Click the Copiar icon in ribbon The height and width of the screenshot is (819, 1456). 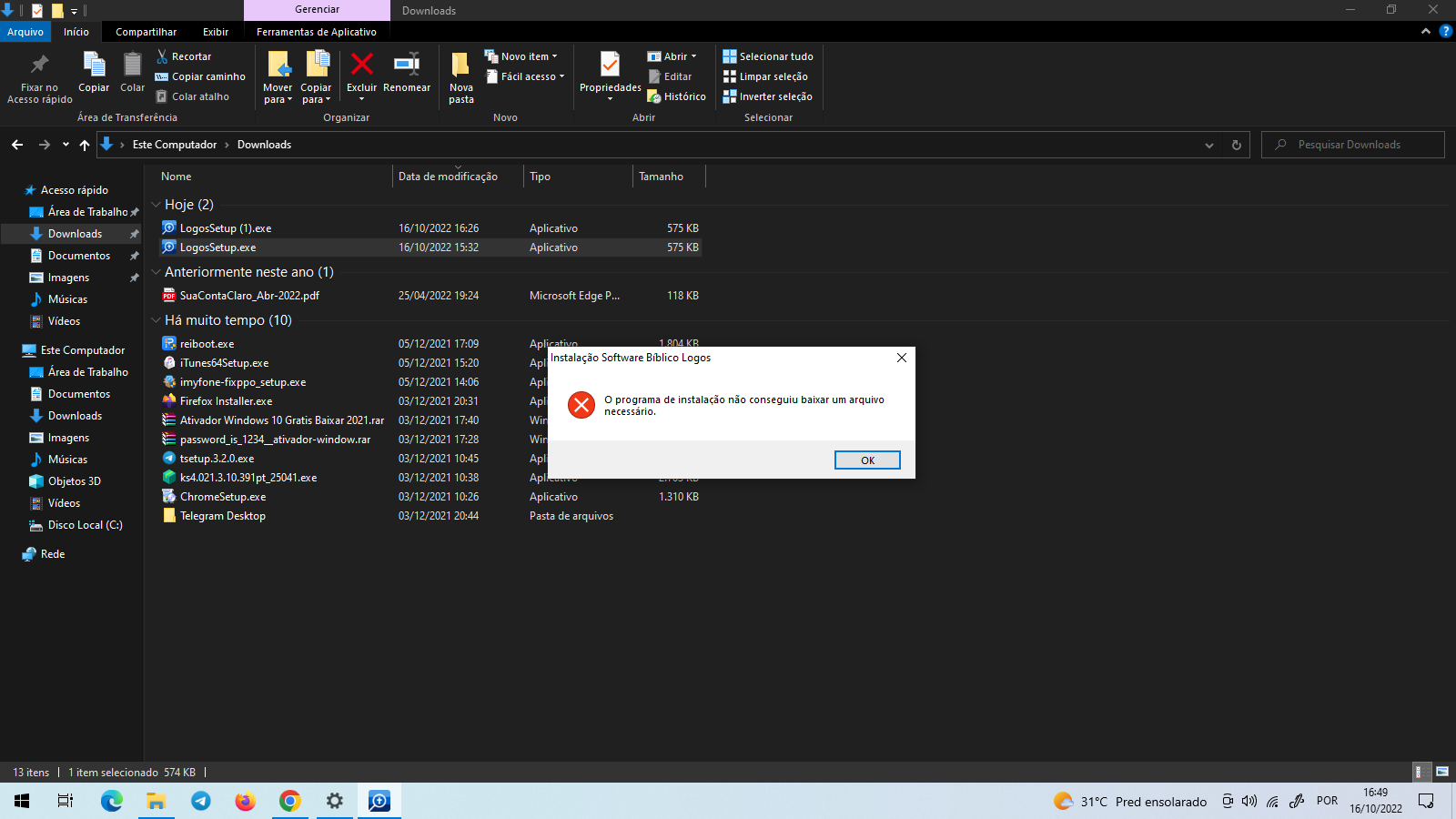click(94, 65)
